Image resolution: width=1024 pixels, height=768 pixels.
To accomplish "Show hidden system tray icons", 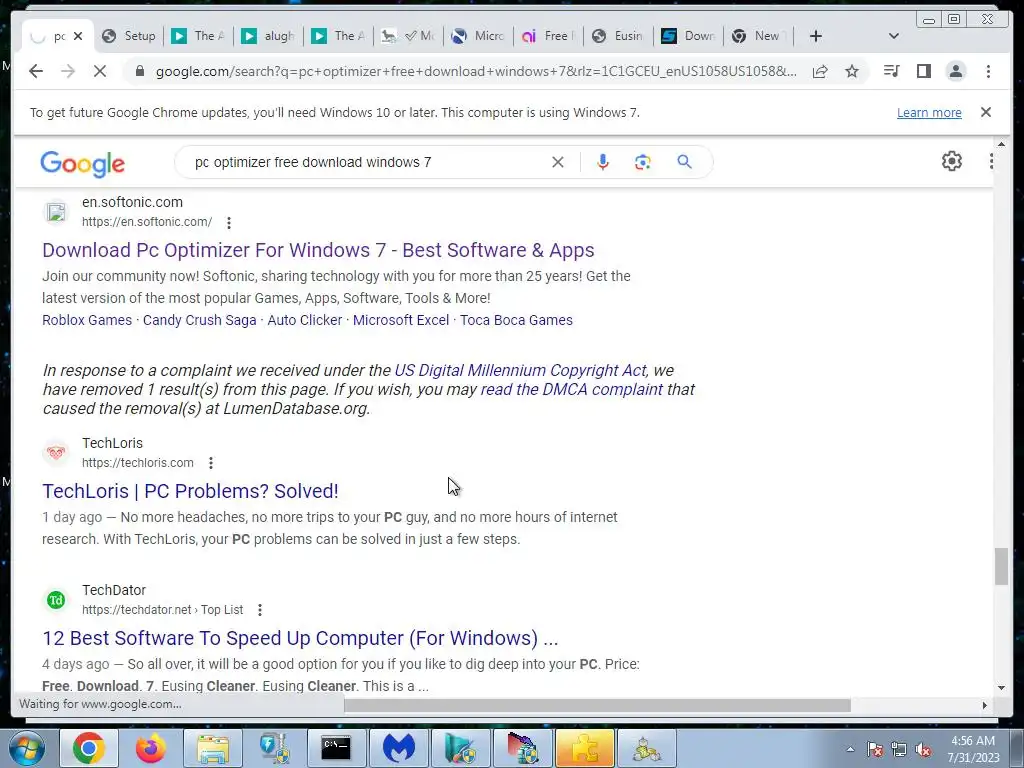I will [850, 749].
